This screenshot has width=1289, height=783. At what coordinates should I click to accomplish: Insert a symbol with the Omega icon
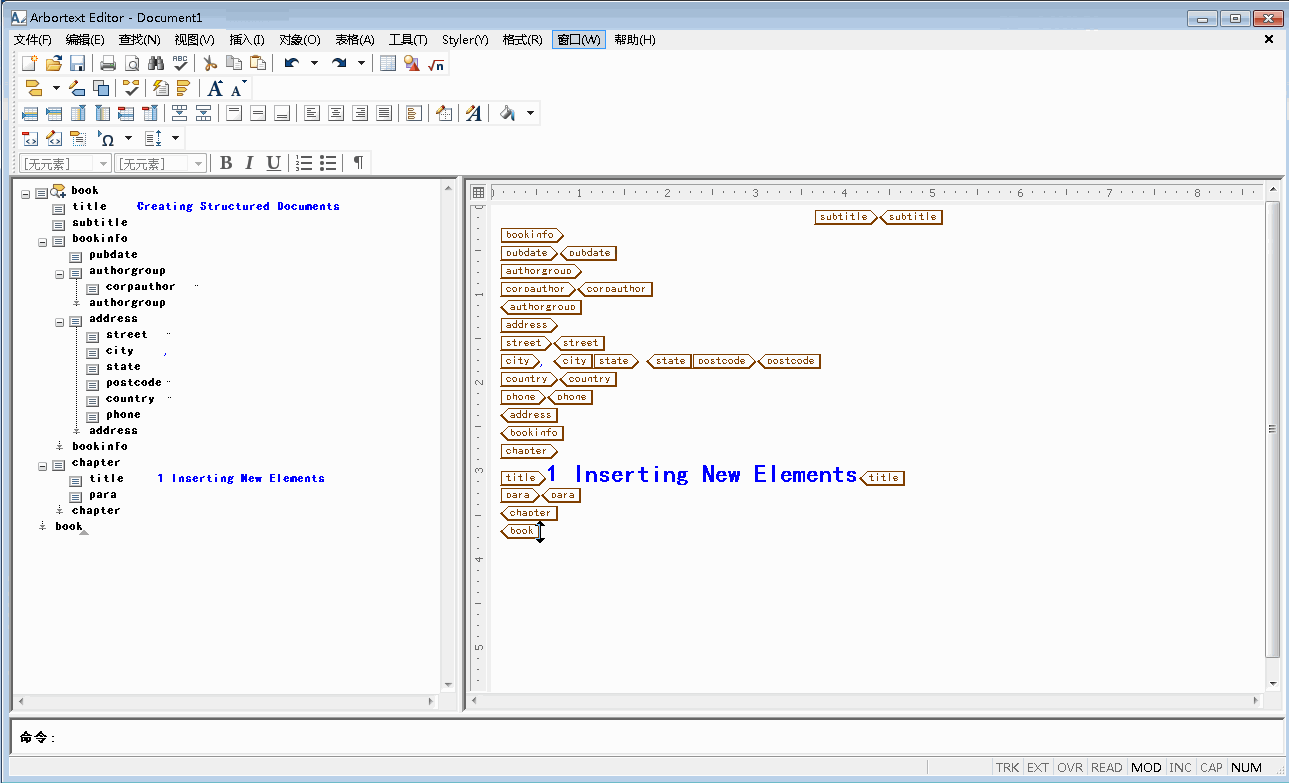108,138
